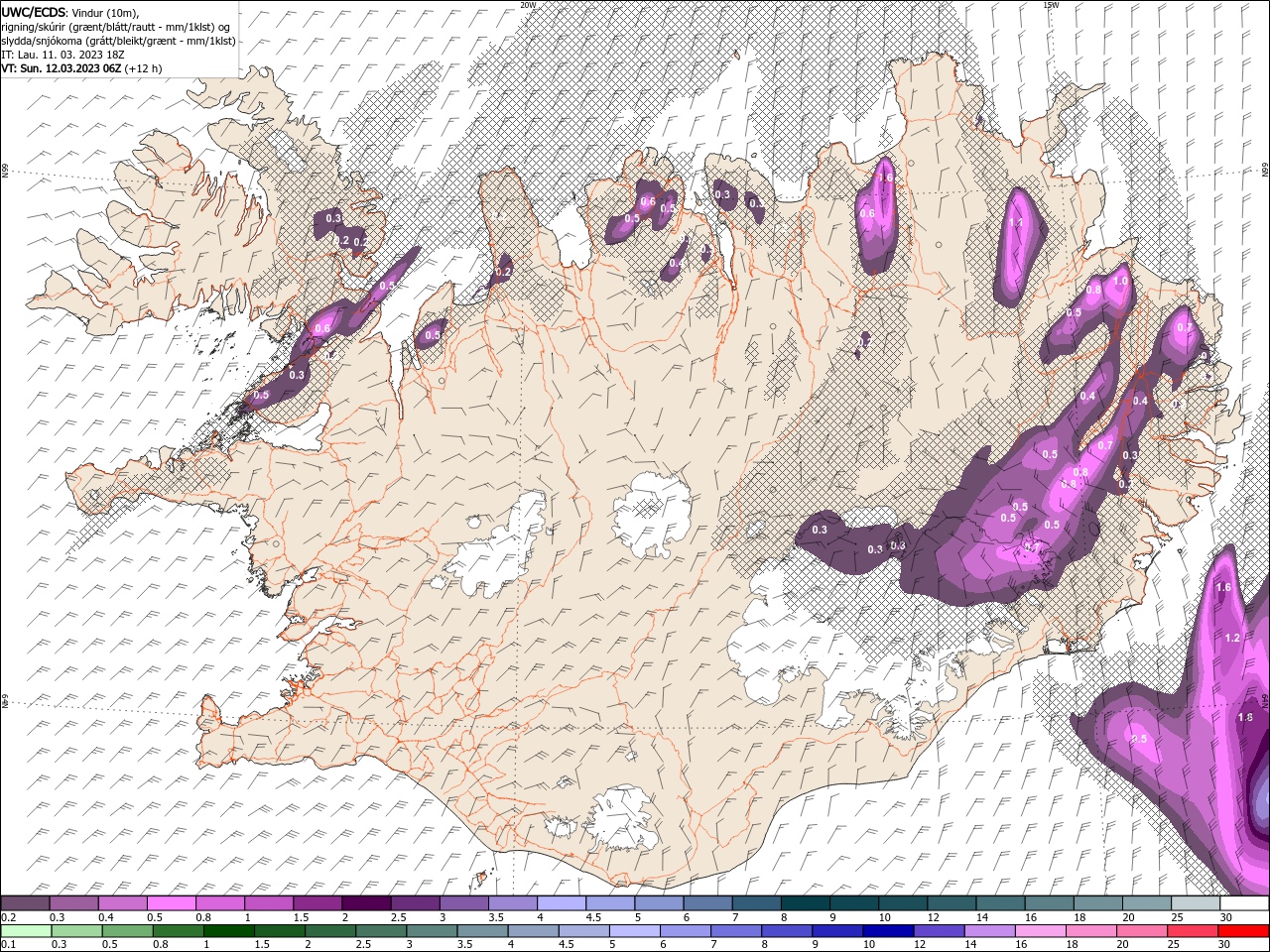Pick the bright pink swatch at 0.5, top legend row

tap(171, 903)
